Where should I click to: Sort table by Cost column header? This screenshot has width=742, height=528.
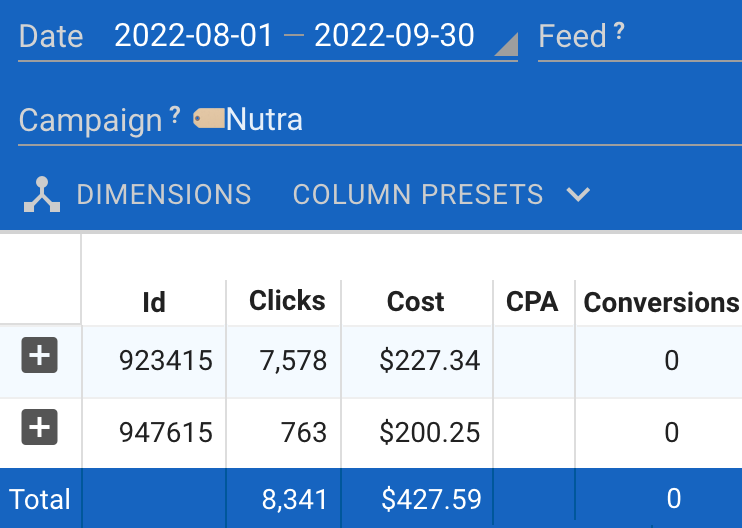tap(416, 302)
